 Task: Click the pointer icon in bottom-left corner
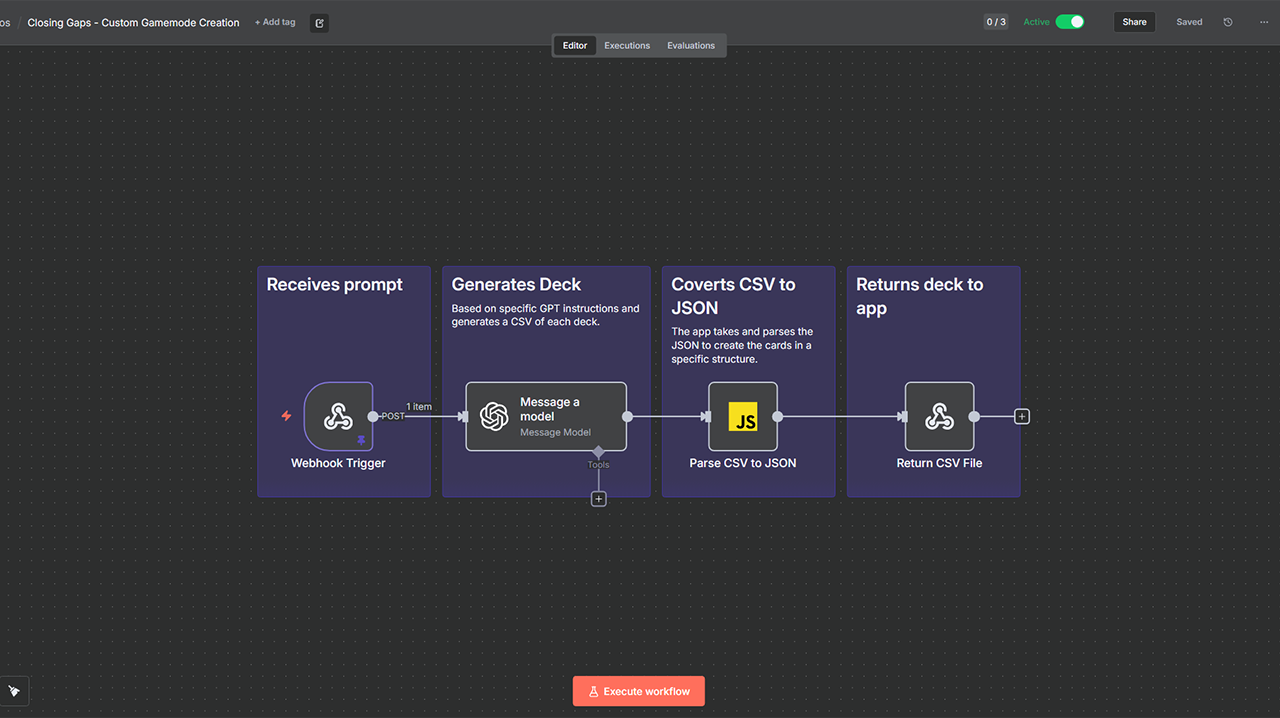point(14,691)
